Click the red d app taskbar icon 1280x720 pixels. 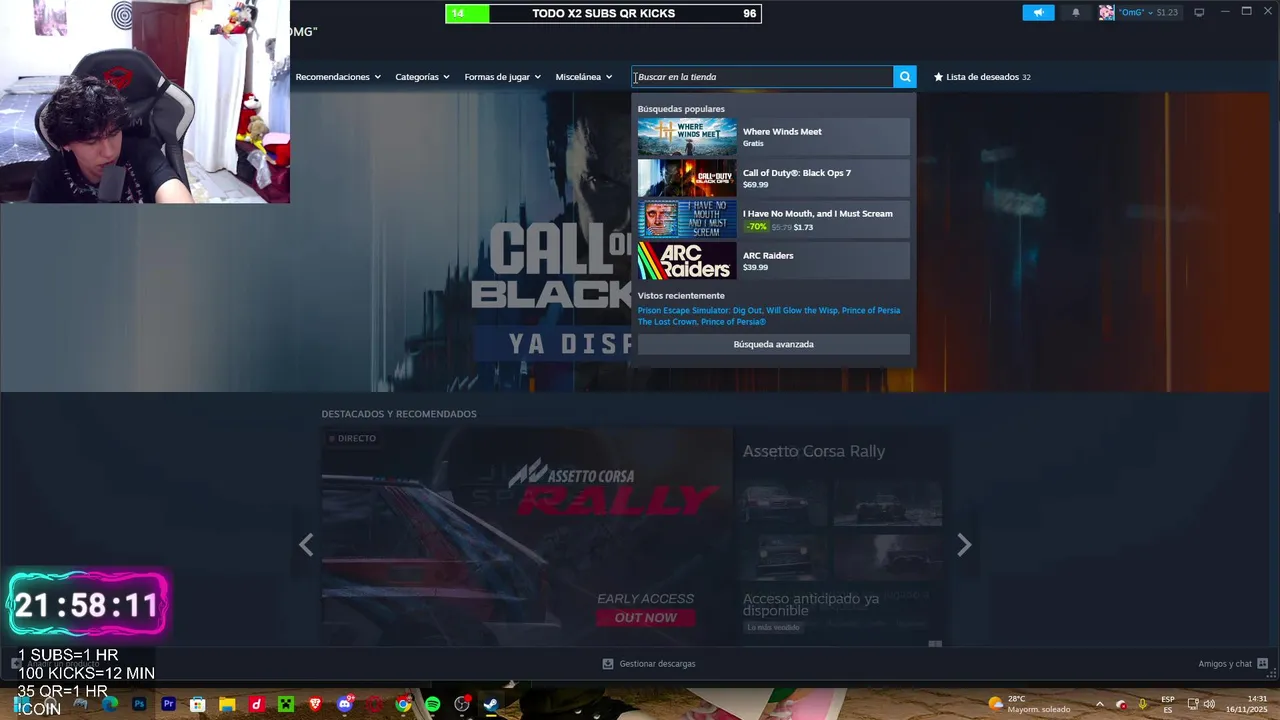pos(256,704)
